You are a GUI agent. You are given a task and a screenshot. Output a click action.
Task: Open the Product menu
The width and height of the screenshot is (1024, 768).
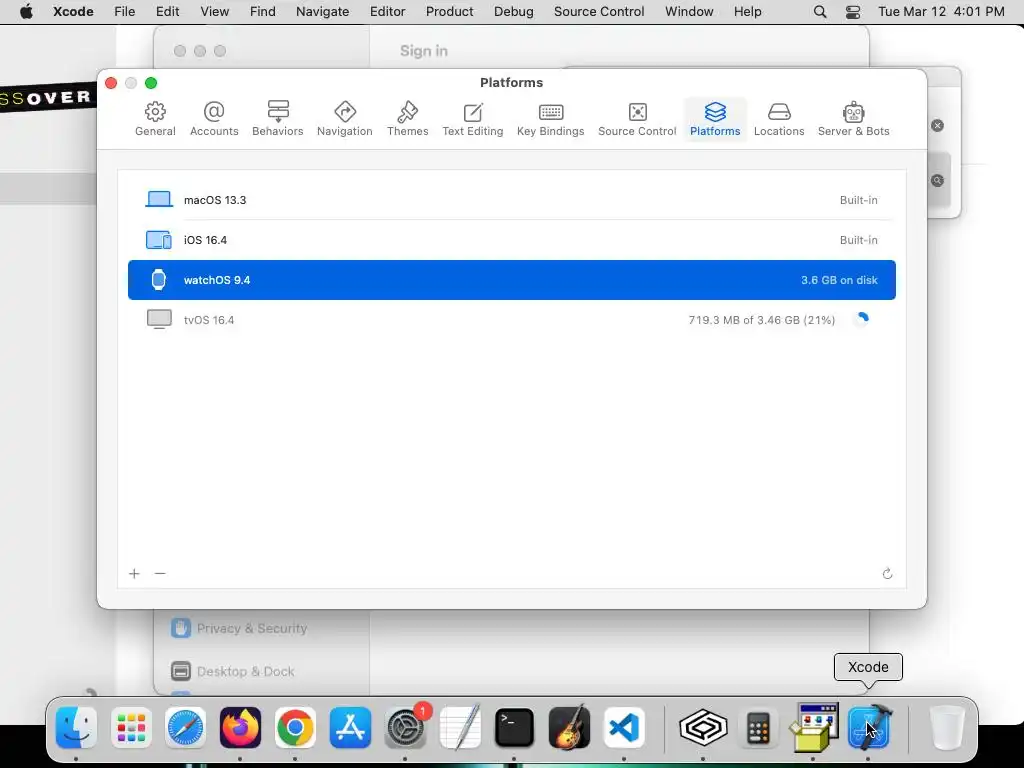point(449,12)
